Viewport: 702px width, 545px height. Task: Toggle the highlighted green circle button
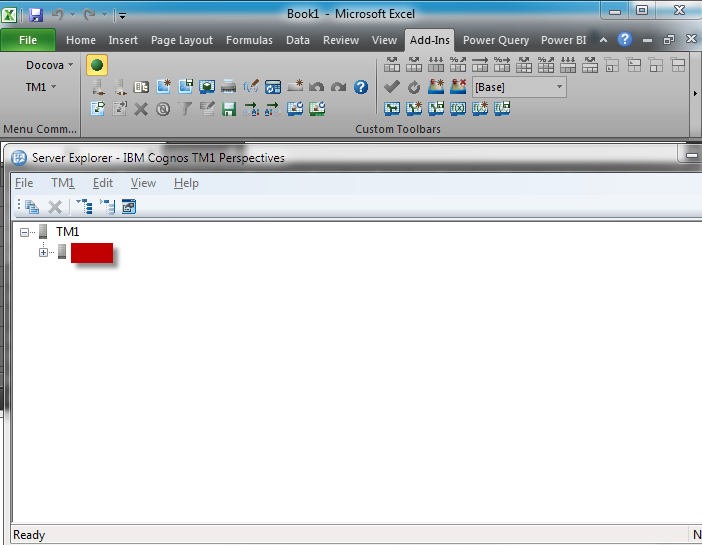click(x=97, y=65)
